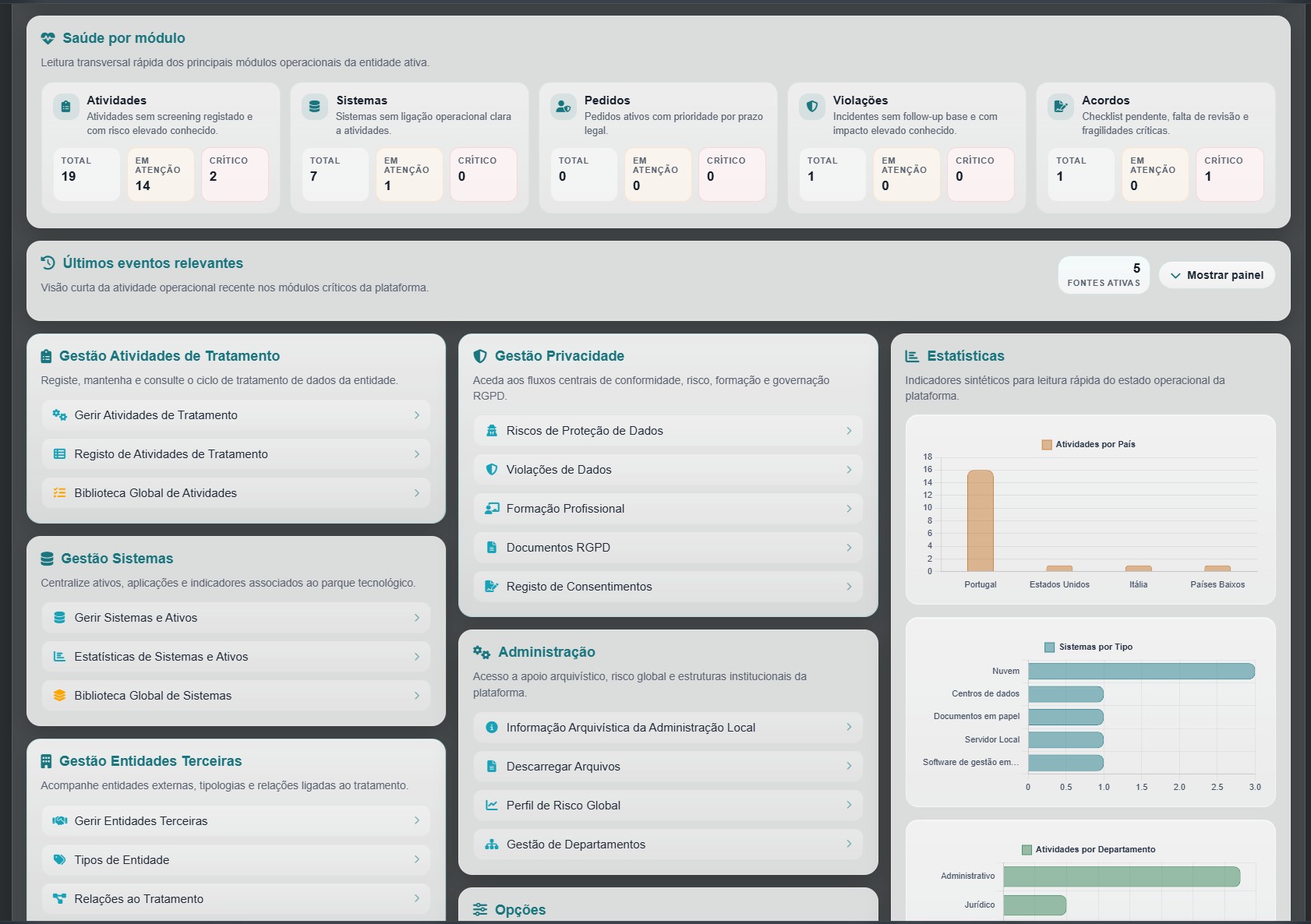Click the signature icon in Acordos card
The width and height of the screenshot is (1311, 924).
[1061, 107]
